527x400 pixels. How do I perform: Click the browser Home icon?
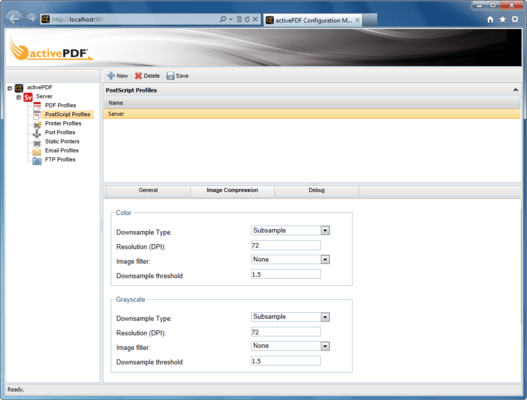click(490, 19)
